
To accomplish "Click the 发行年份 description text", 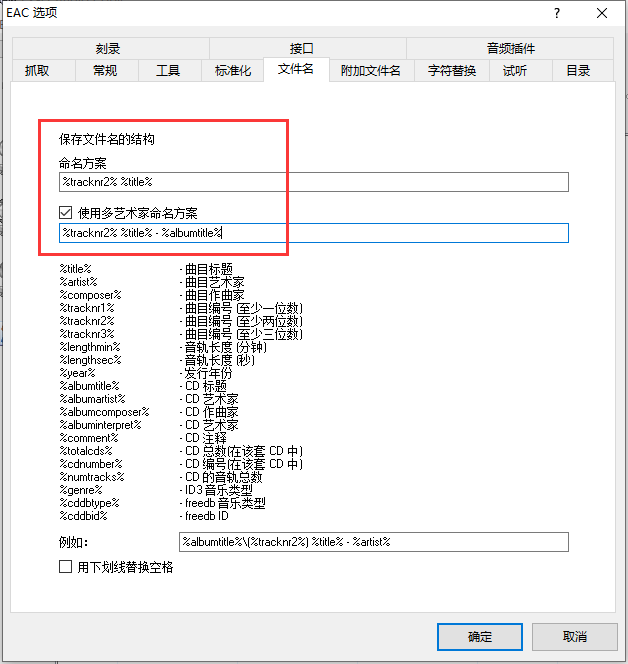I will click(208, 373).
